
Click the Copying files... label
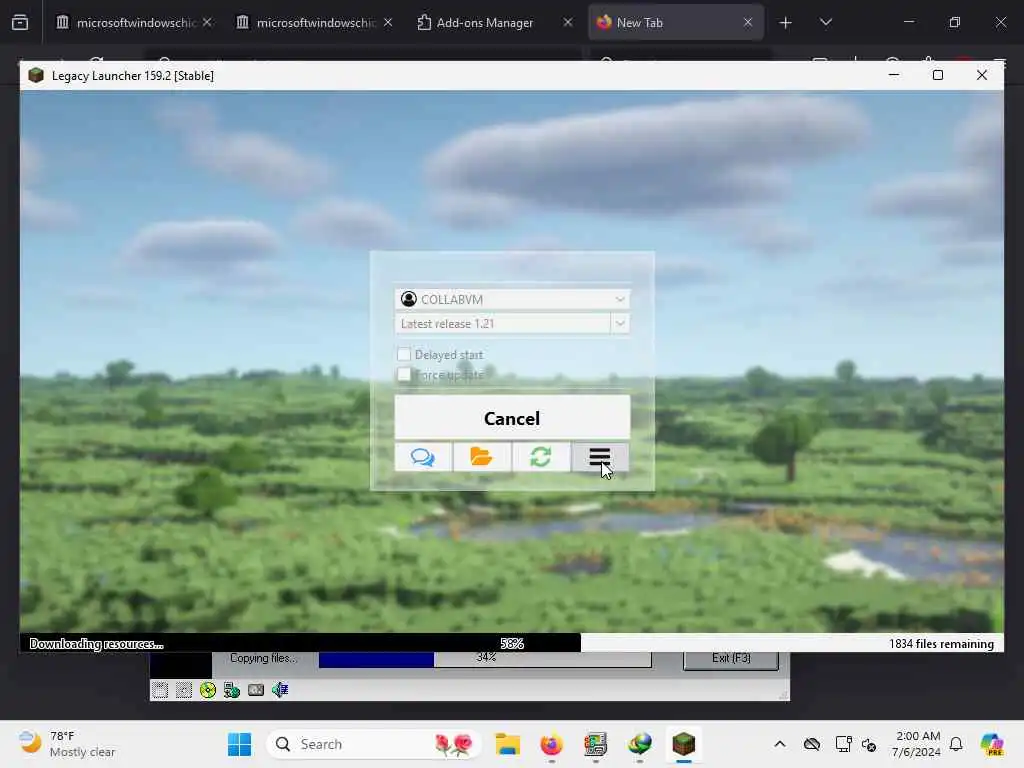[263, 658]
